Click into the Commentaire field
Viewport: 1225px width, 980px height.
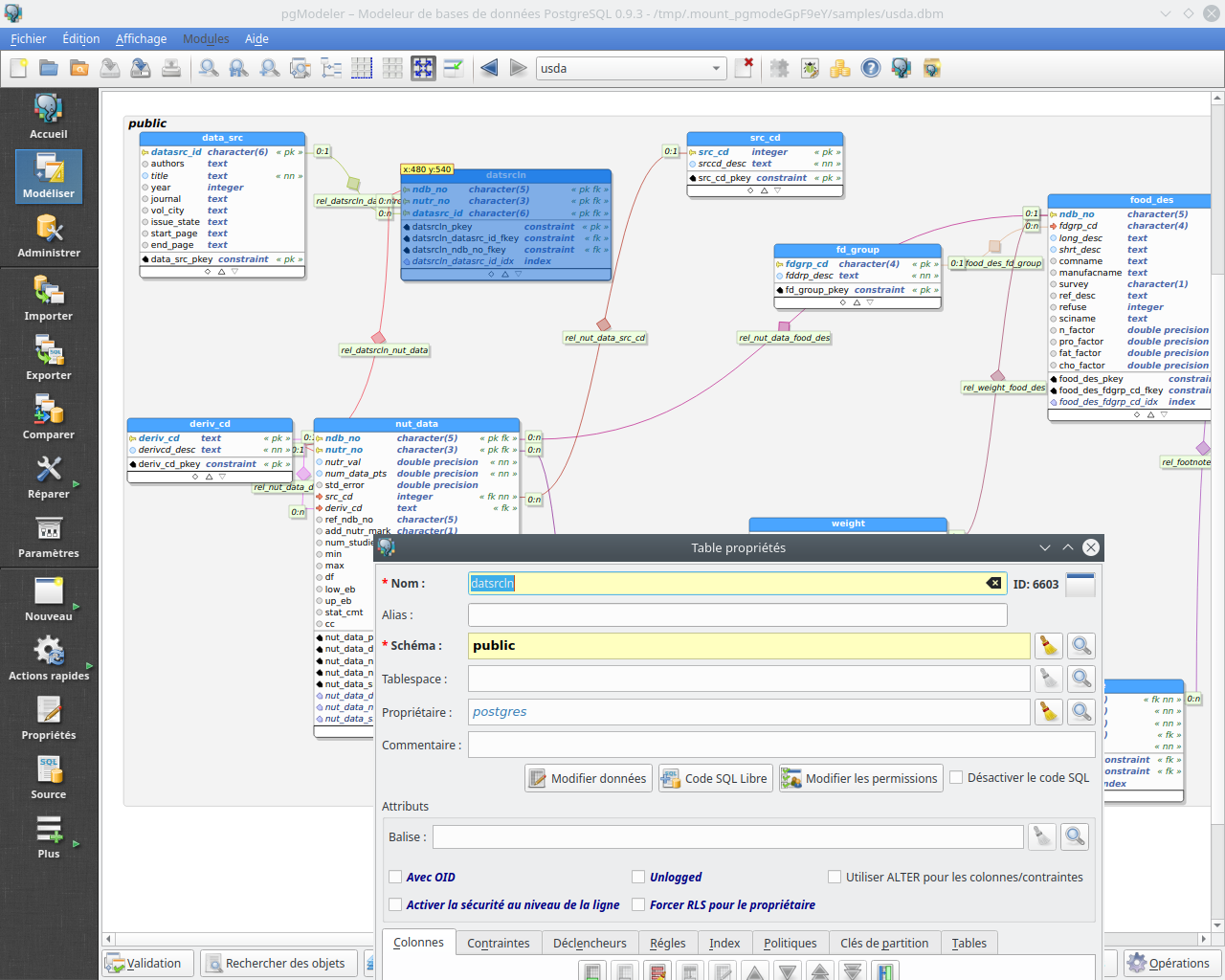pos(781,745)
